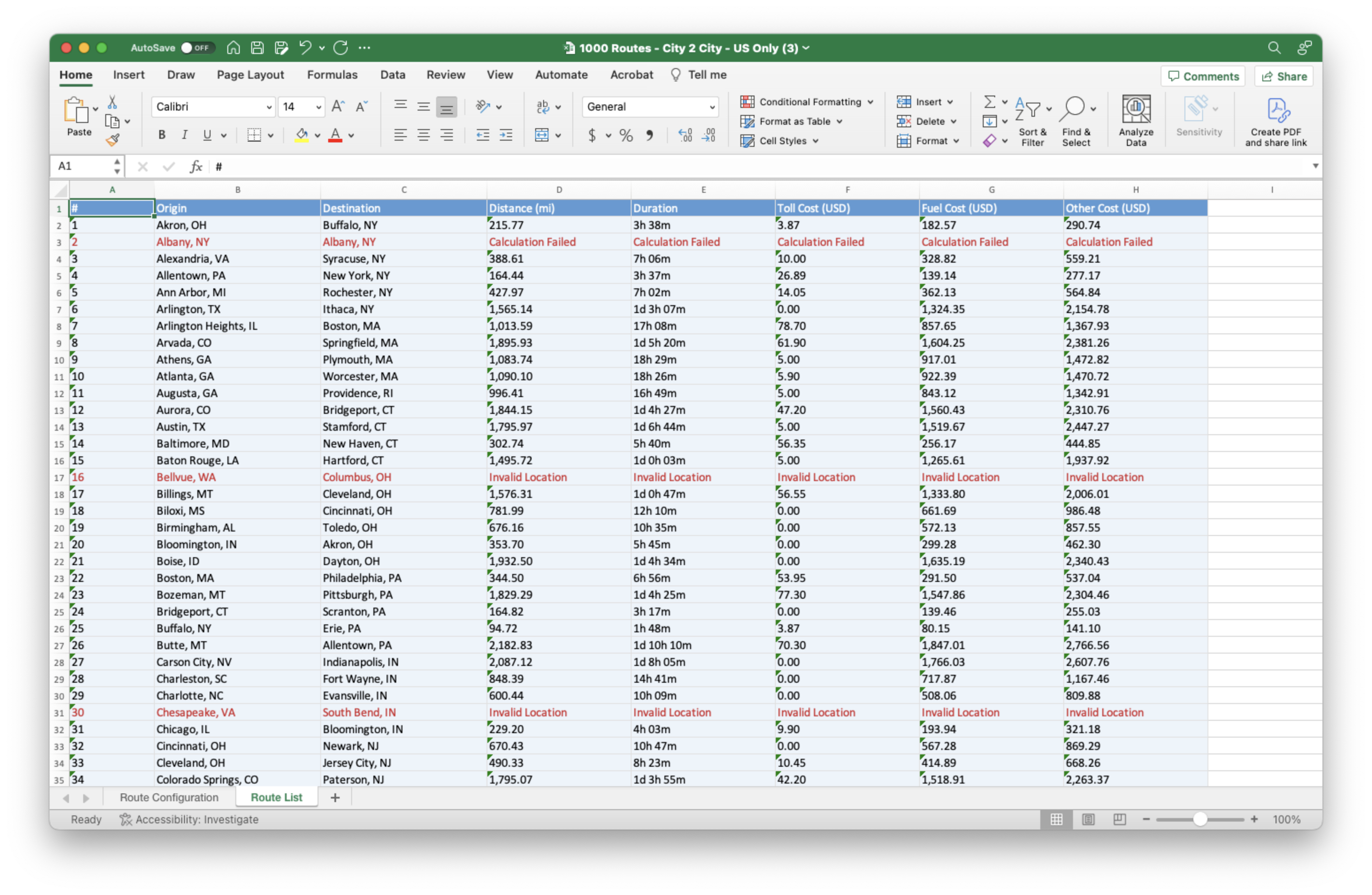
Task: Open Find & Select
Action: tap(1076, 122)
